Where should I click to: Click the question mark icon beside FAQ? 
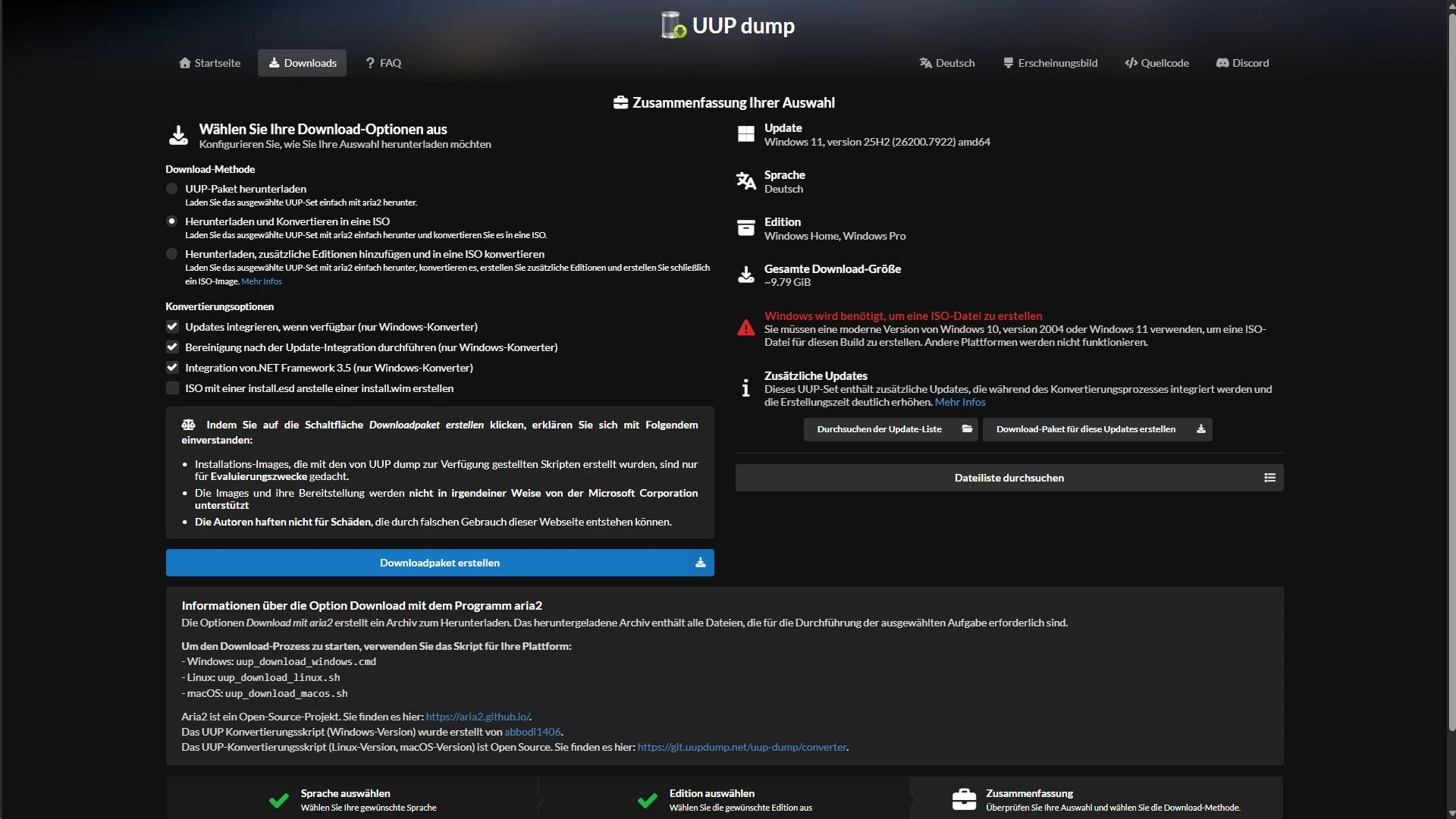(370, 63)
